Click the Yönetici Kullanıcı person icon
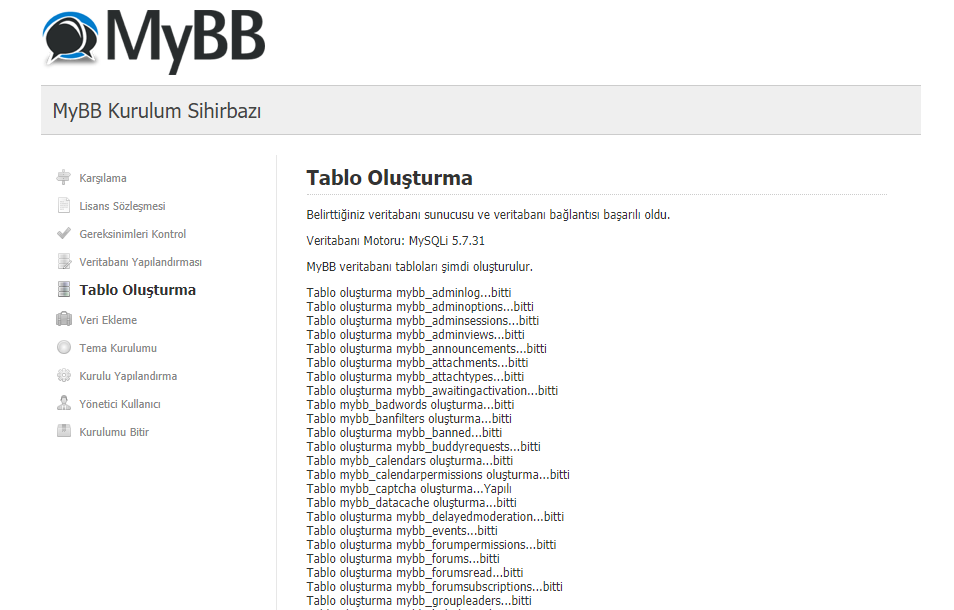The height and width of the screenshot is (610, 954). click(64, 403)
